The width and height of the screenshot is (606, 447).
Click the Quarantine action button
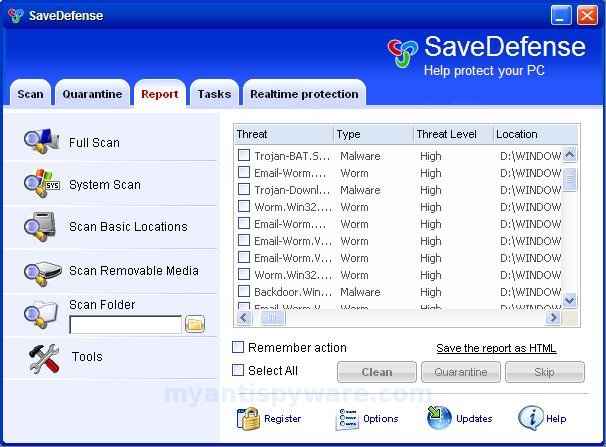click(461, 372)
